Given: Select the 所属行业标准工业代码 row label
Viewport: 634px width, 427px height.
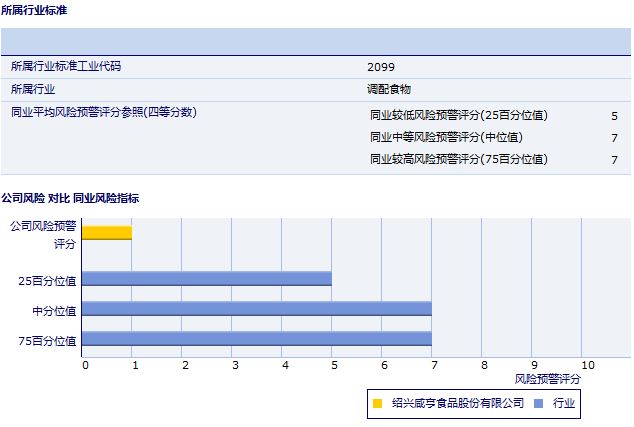Looking at the screenshot, I should (66, 66).
